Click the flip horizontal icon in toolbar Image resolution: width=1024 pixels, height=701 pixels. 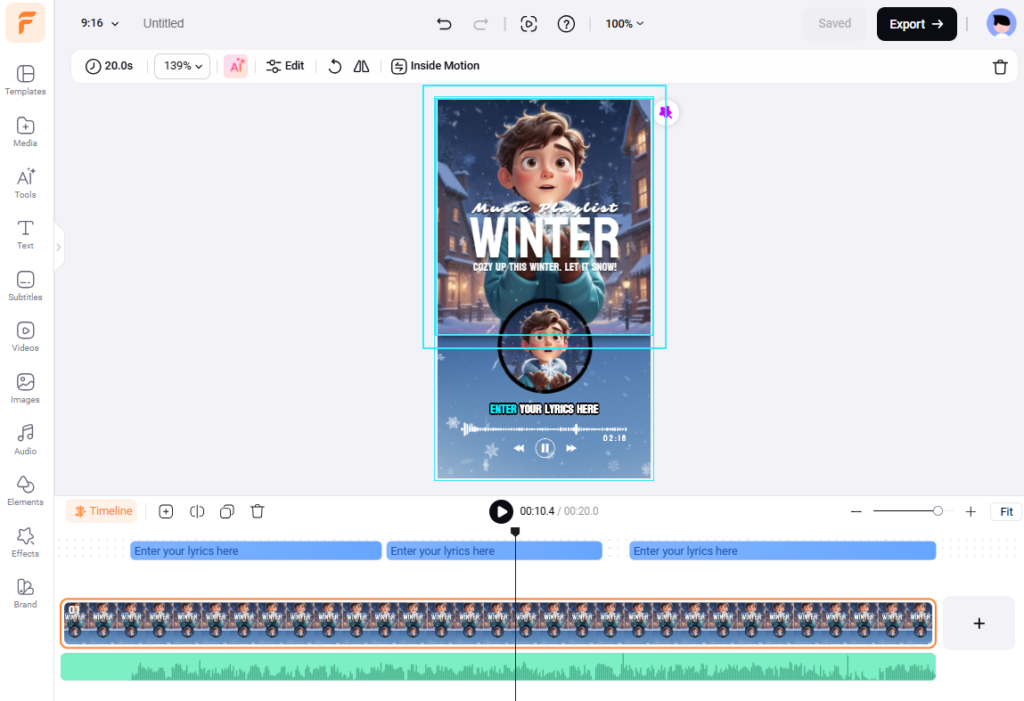click(x=362, y=66)
